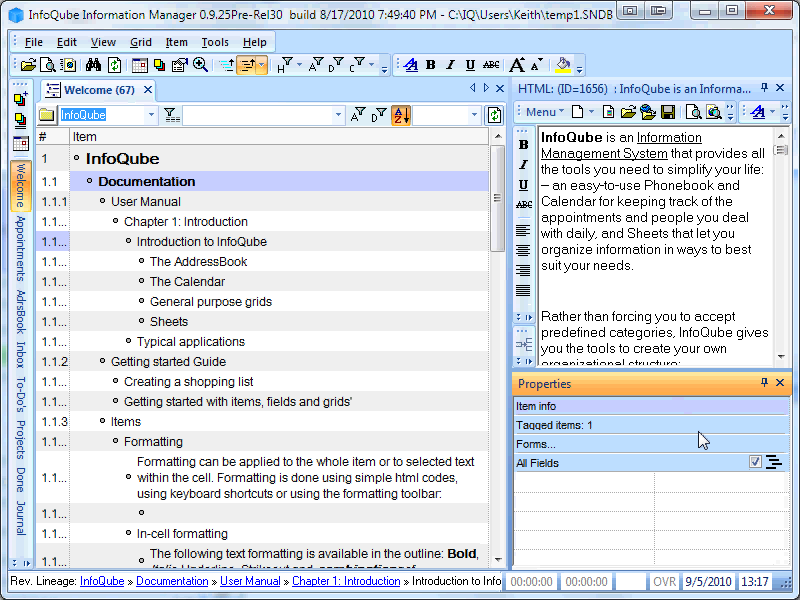
Task: Open the new document dropdown arrow in HTML pane
Action: 591,112
